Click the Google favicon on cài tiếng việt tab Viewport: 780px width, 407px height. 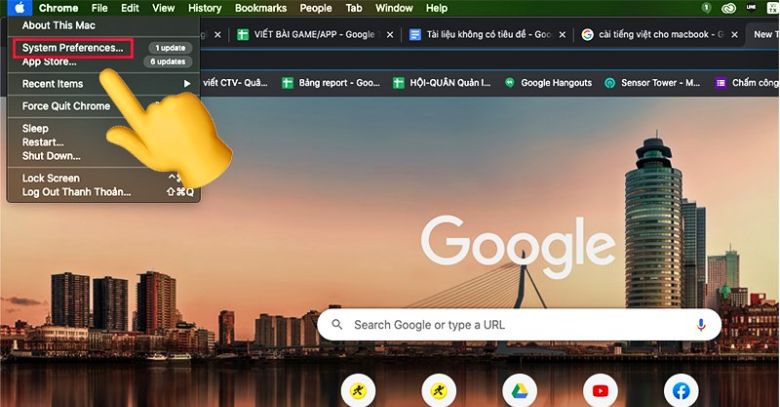click(587, 34)
